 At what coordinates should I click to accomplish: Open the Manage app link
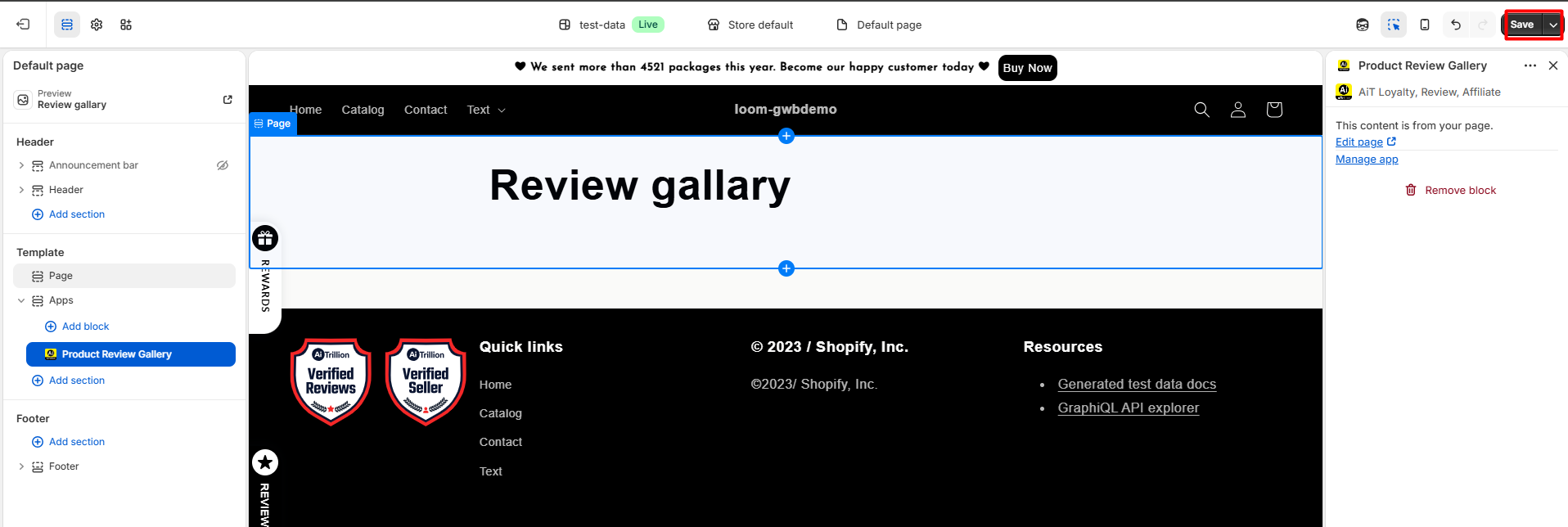pyautogui.click(x=1367, y=160)
